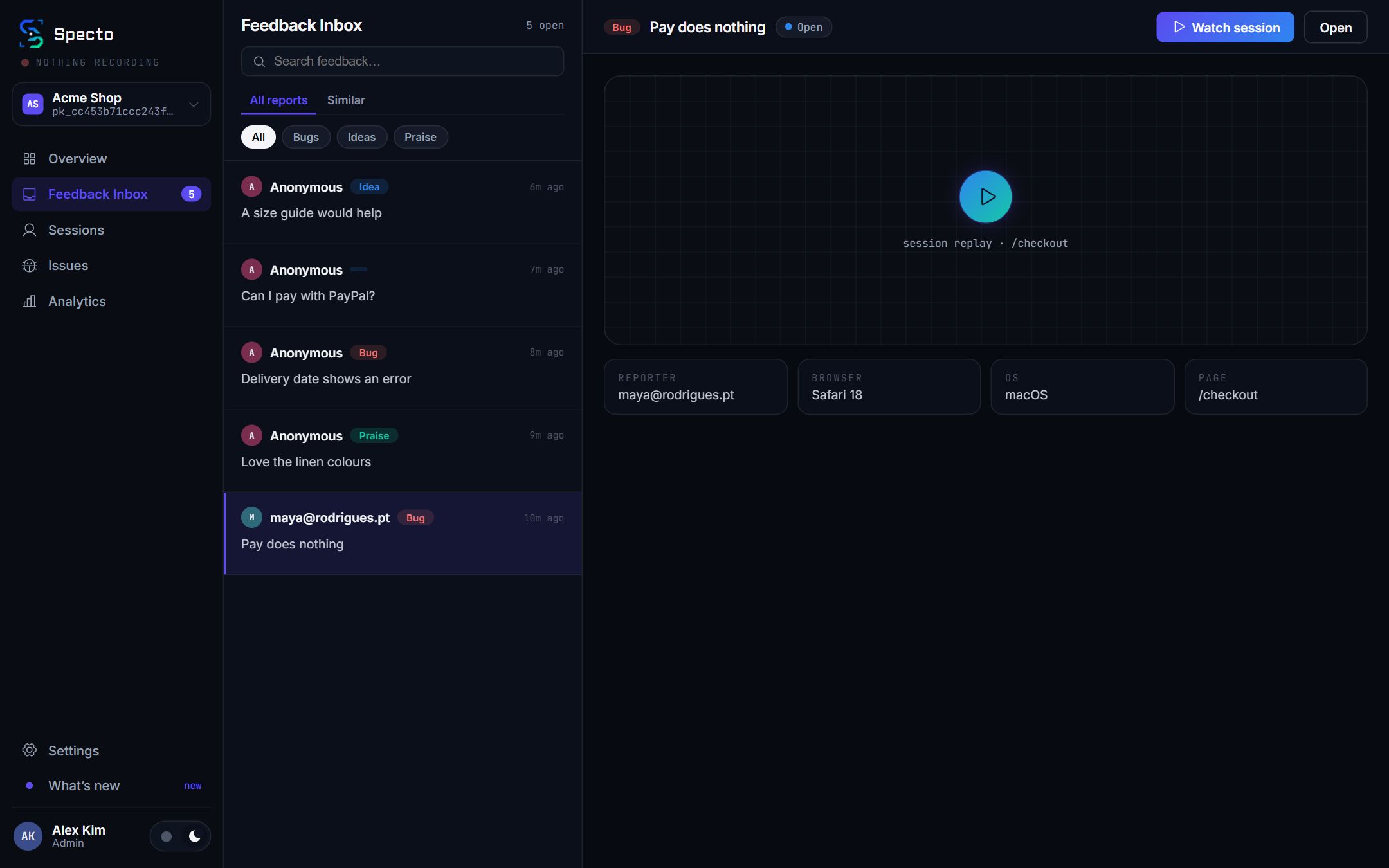1389x868 pixels.
Task: Click the red recording status dot
Action: pyautogui.click(x=25, y=62)
